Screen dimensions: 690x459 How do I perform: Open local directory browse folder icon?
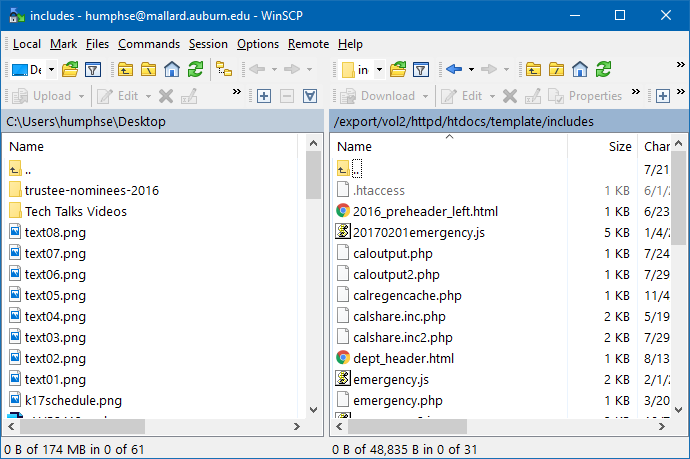70,70
